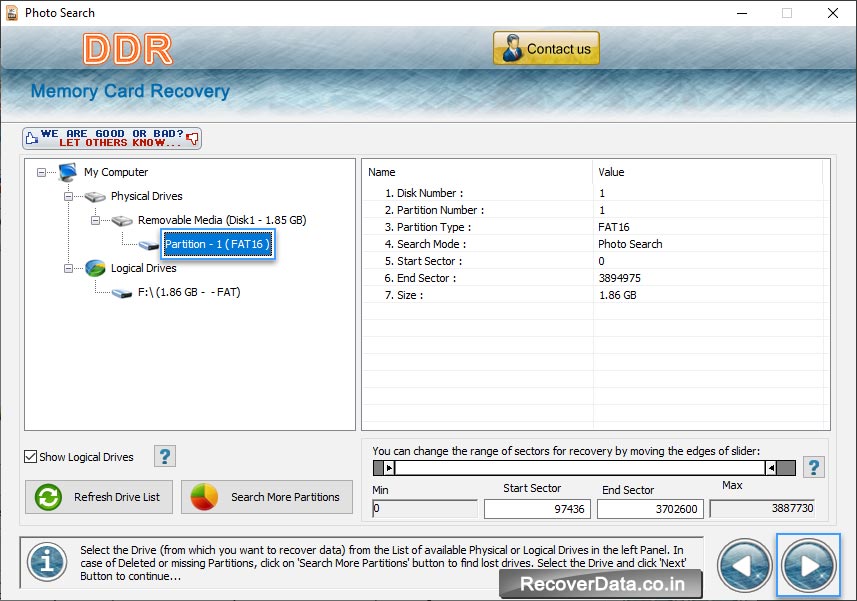Toggle Show Logical Drives checkbox
This screenshot has width=857, height=601.
31,457
